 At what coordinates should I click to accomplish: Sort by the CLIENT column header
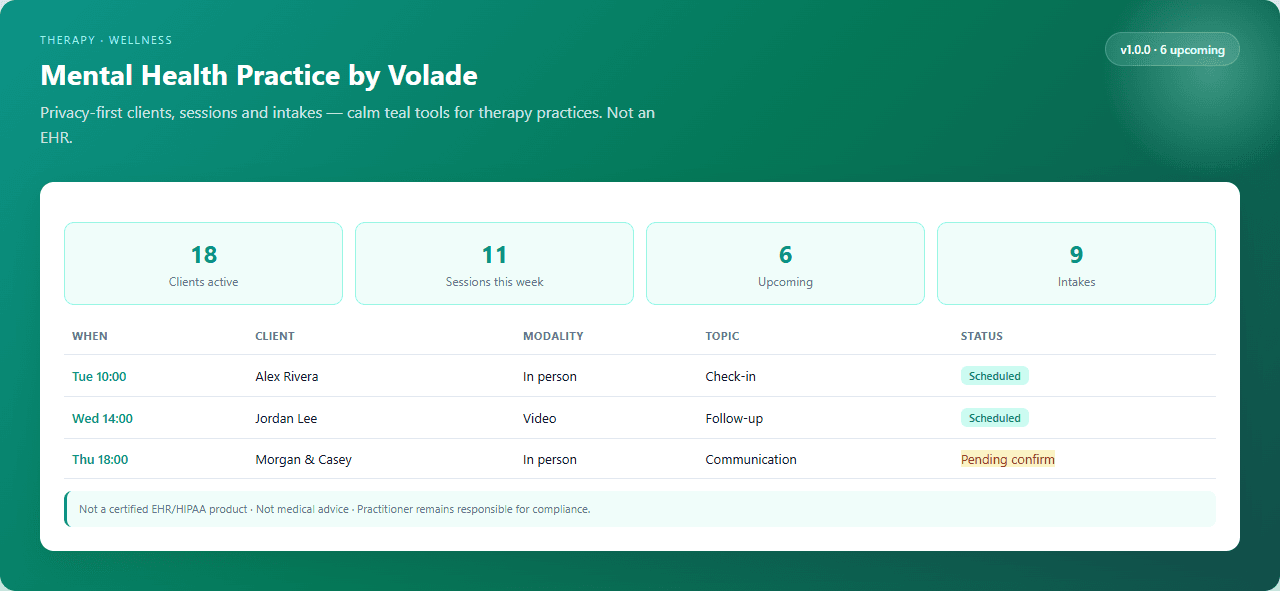click(x=275, y=336)
